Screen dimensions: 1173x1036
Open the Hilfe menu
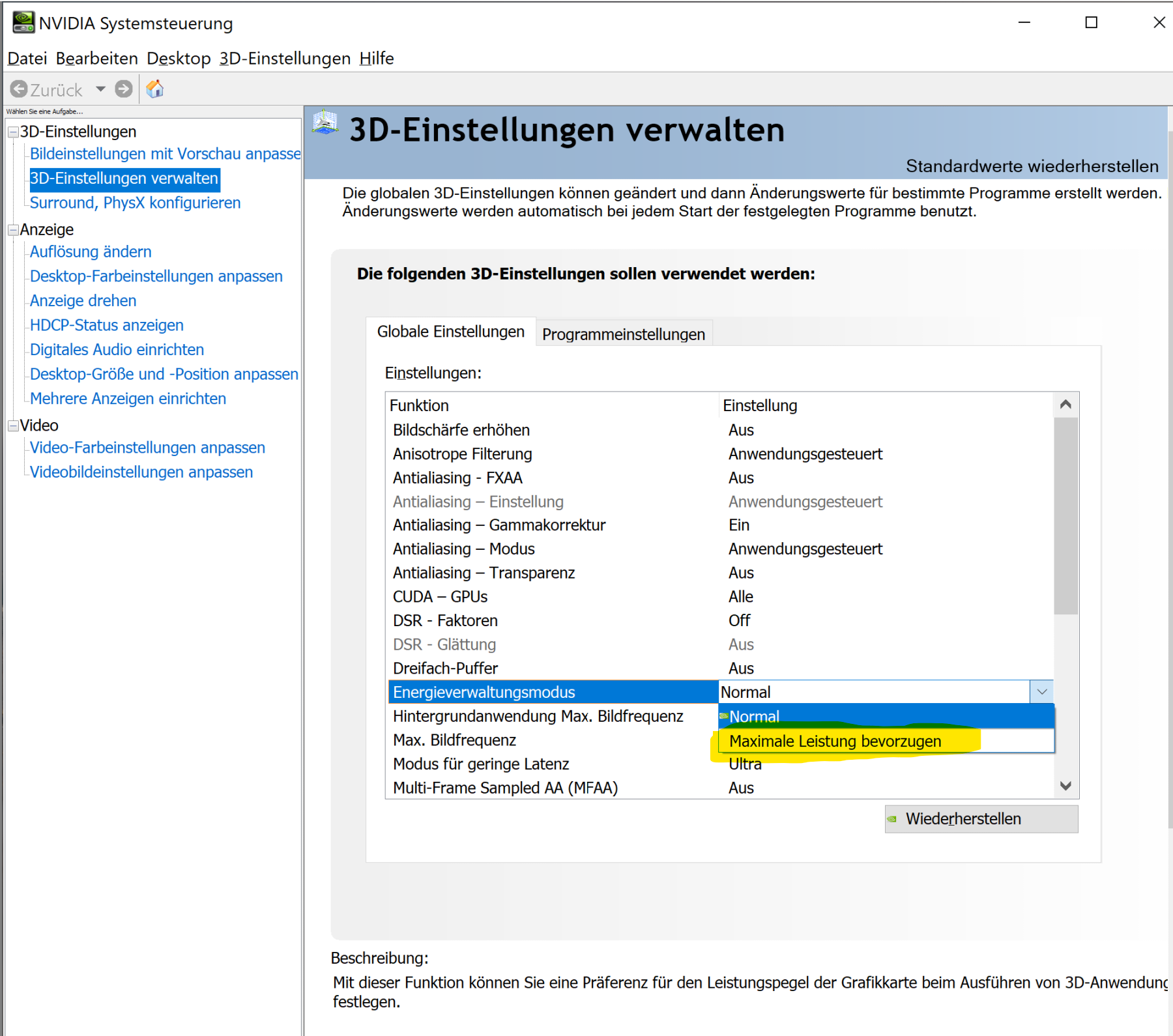377,59
